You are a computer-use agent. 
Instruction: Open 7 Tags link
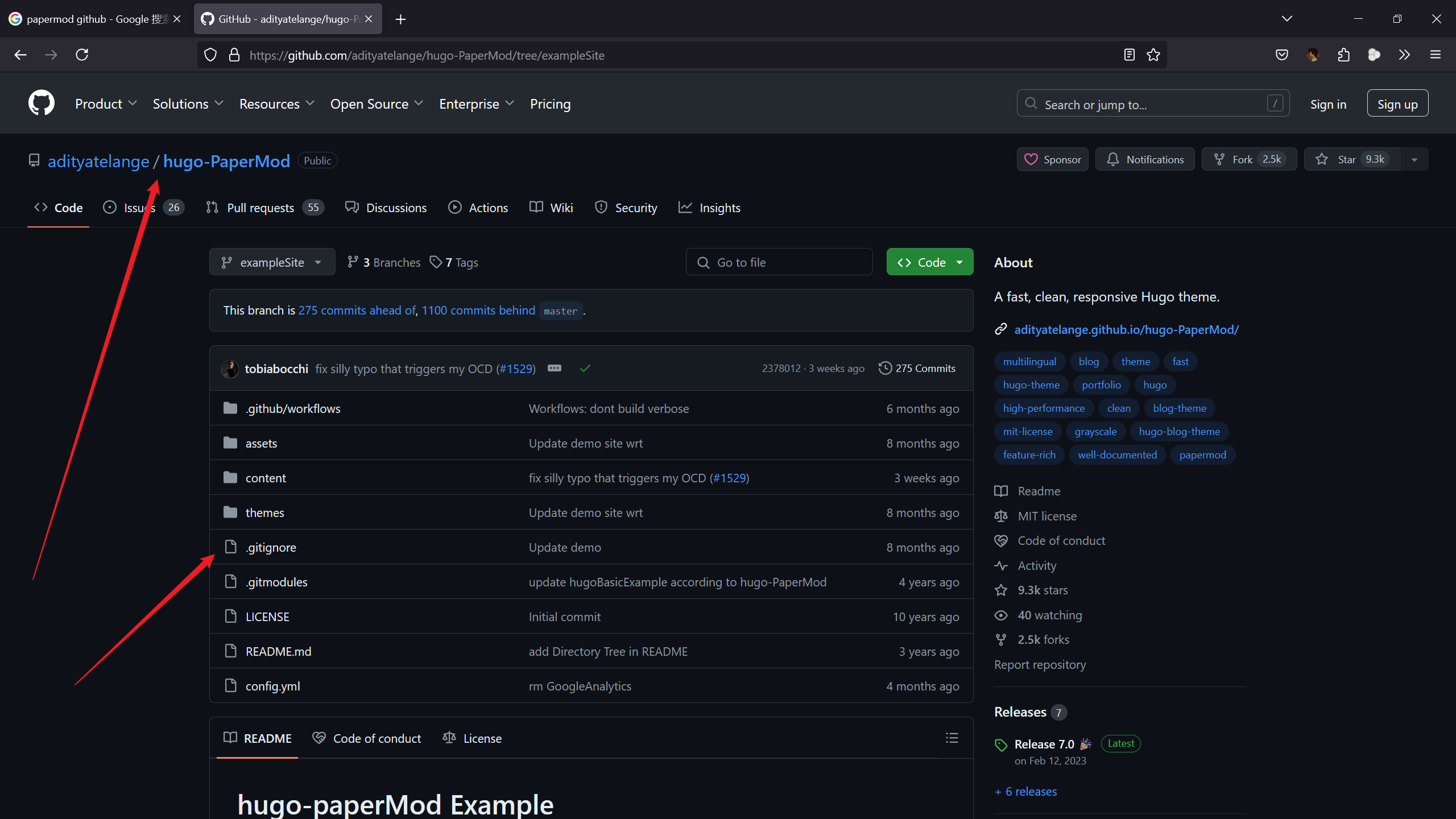(x=454, y=262)
